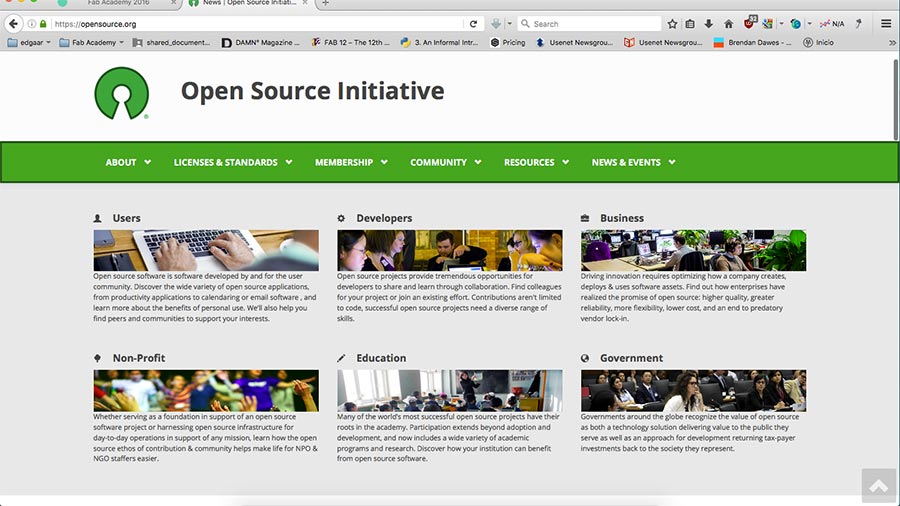Image resolution: width=900 pixels, height=506 pixels.
Task: Expand the COMMUNITY menu chevron
Action: tap(478, 162)
